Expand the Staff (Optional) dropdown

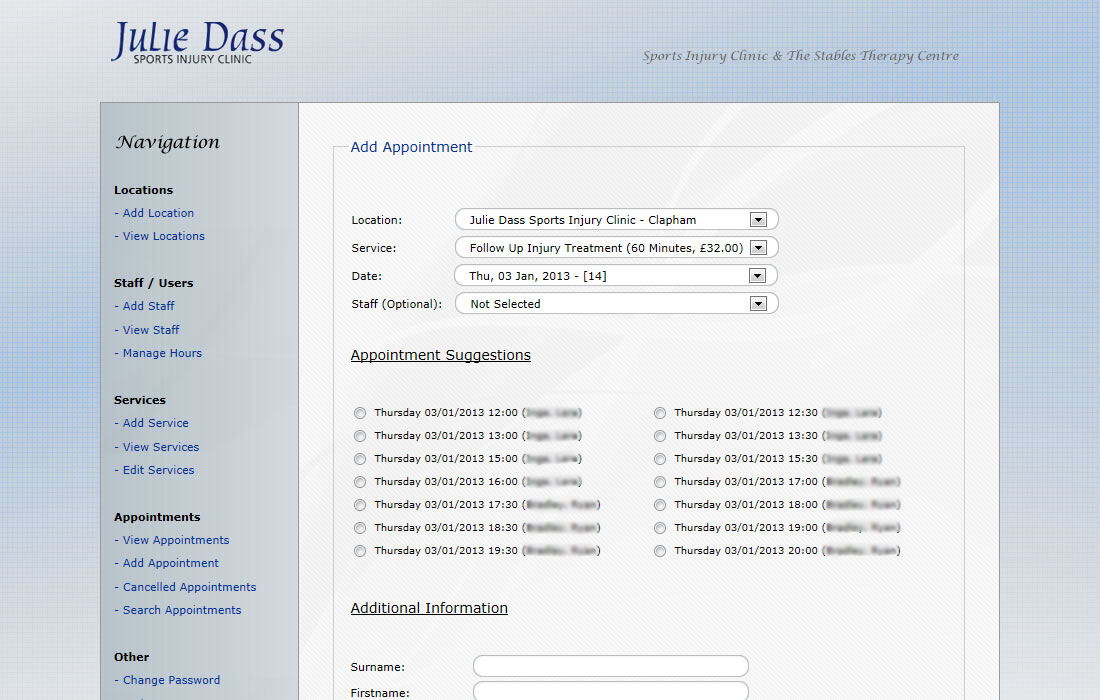click(x=616, y=304)
